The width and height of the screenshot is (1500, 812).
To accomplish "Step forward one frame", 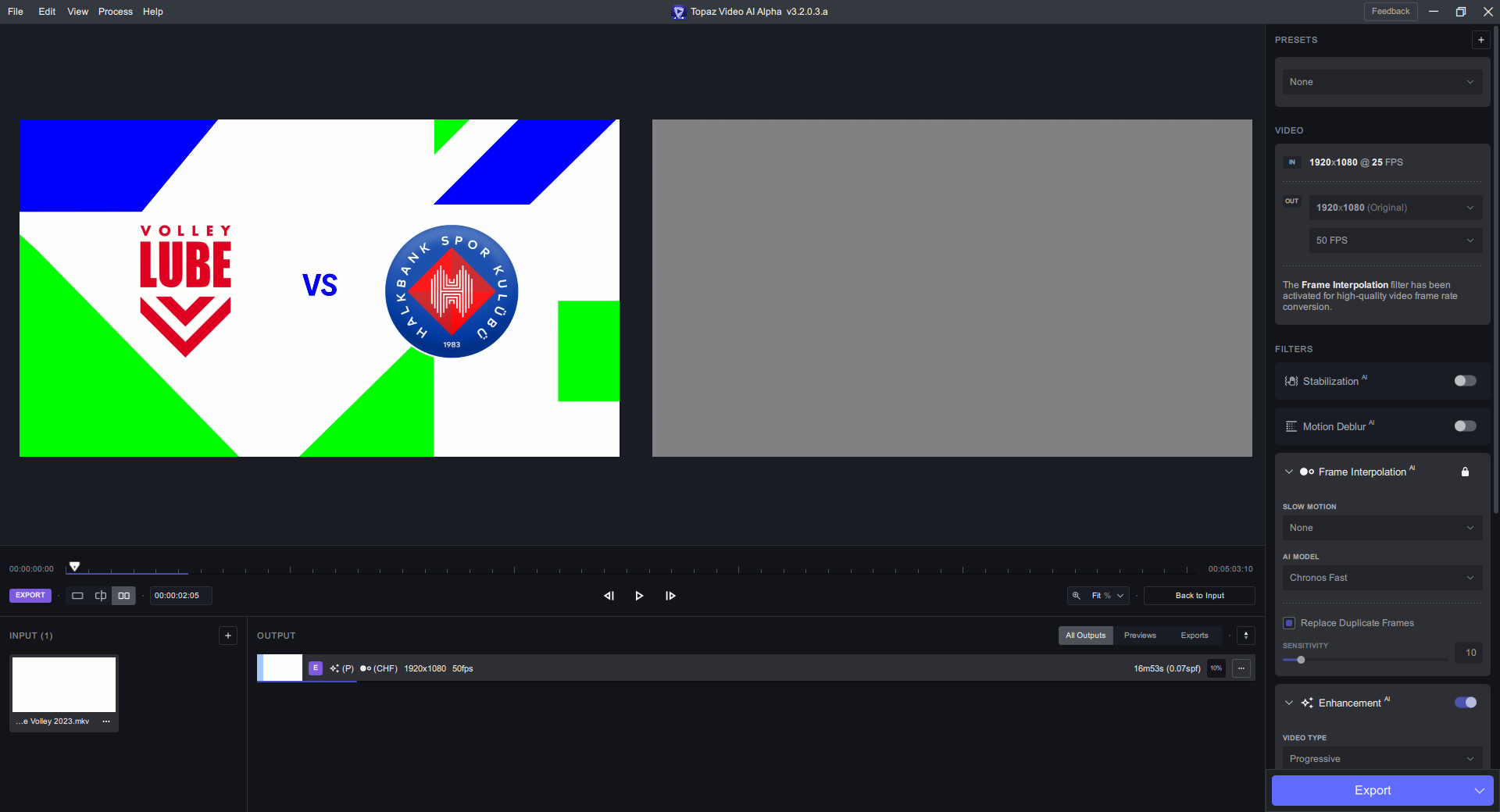I will tap(670, 596).
